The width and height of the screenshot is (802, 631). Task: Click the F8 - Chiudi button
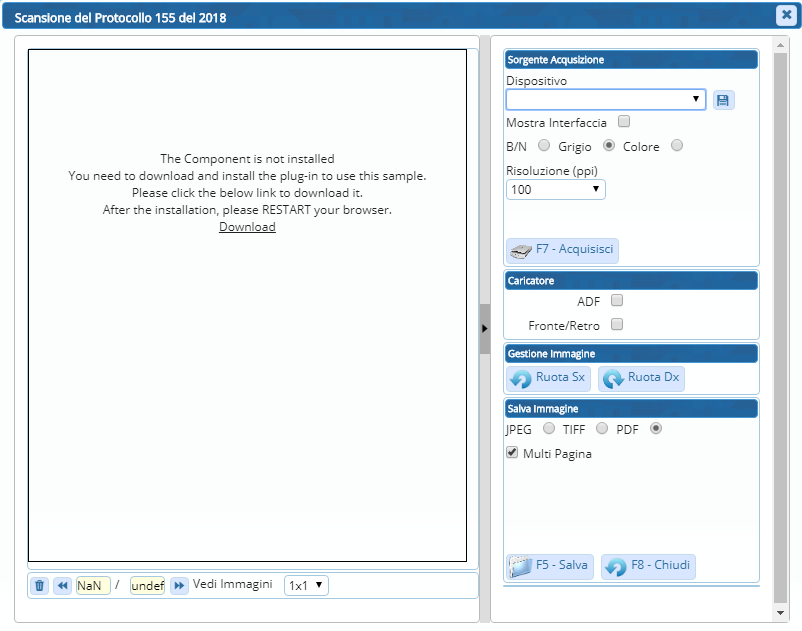(x=648, y=566)
